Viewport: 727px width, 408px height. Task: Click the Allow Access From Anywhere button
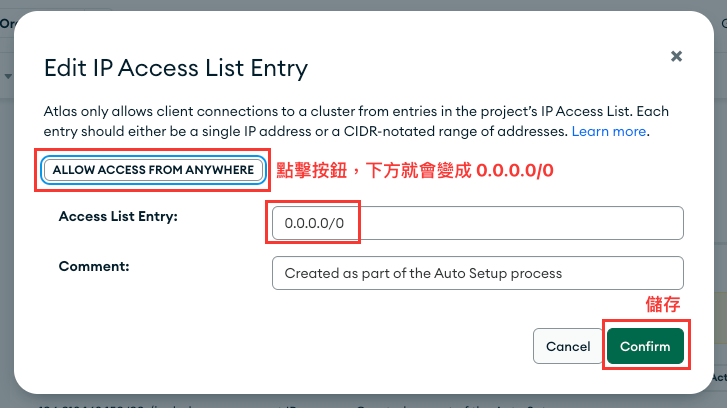click(x=153, y=170)
